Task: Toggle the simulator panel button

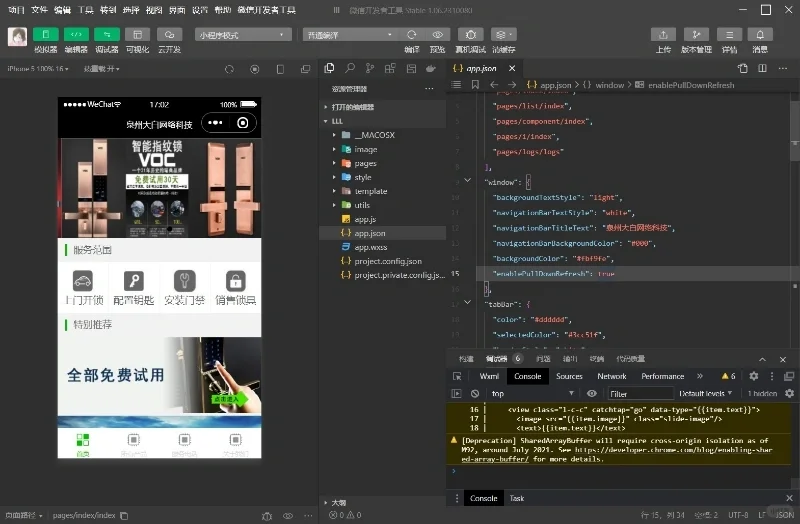Action: [x=45, y=34]
